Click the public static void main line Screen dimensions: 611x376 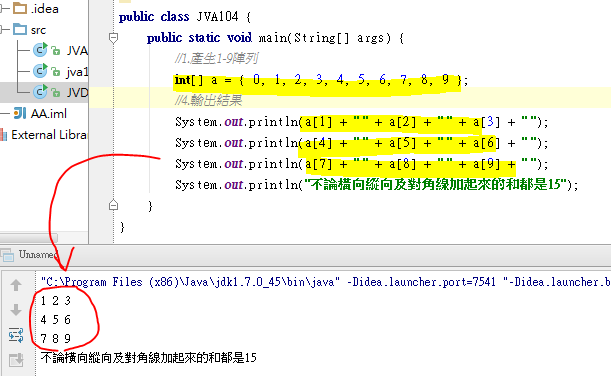tap(275, 38)
